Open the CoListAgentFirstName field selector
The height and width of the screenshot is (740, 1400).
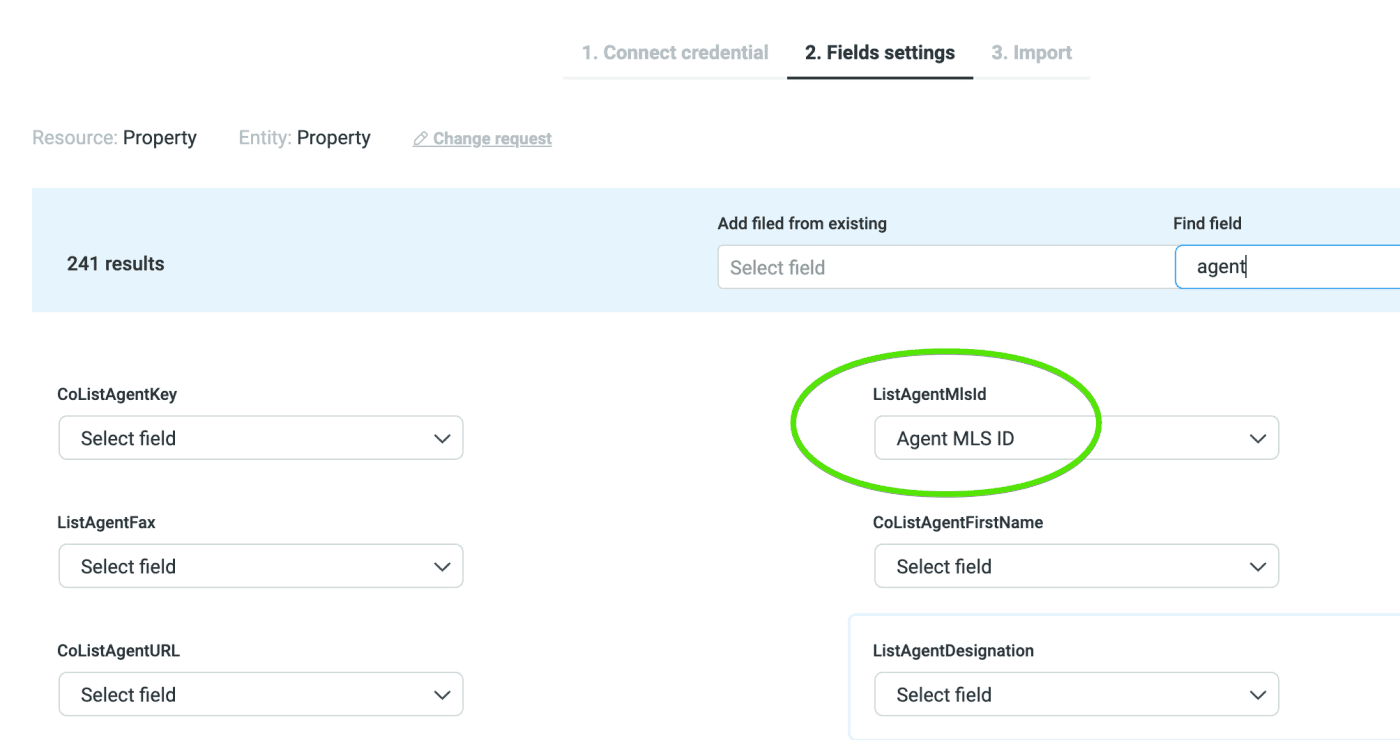click(x=1076, y=565)
